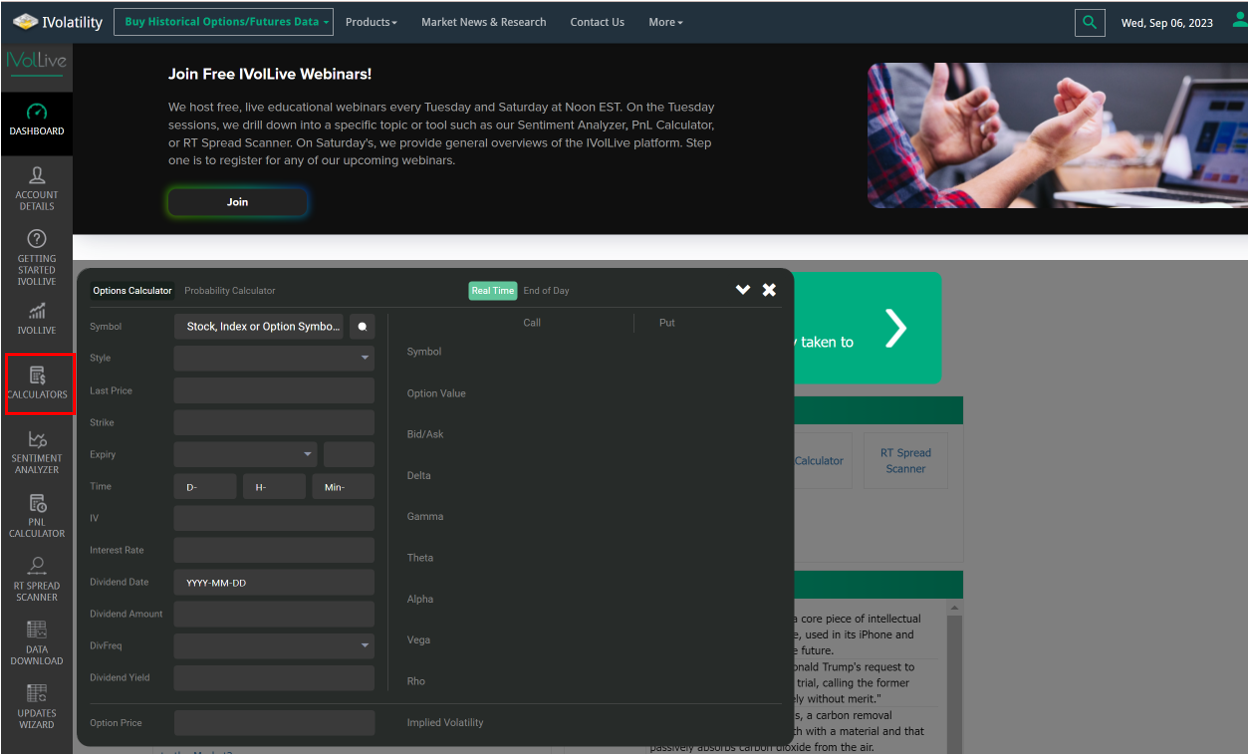The width and height of the screenshot is (1248, 754).
Task: Open the Calculators sidebar icon
Action: click(x=37, y=382)
